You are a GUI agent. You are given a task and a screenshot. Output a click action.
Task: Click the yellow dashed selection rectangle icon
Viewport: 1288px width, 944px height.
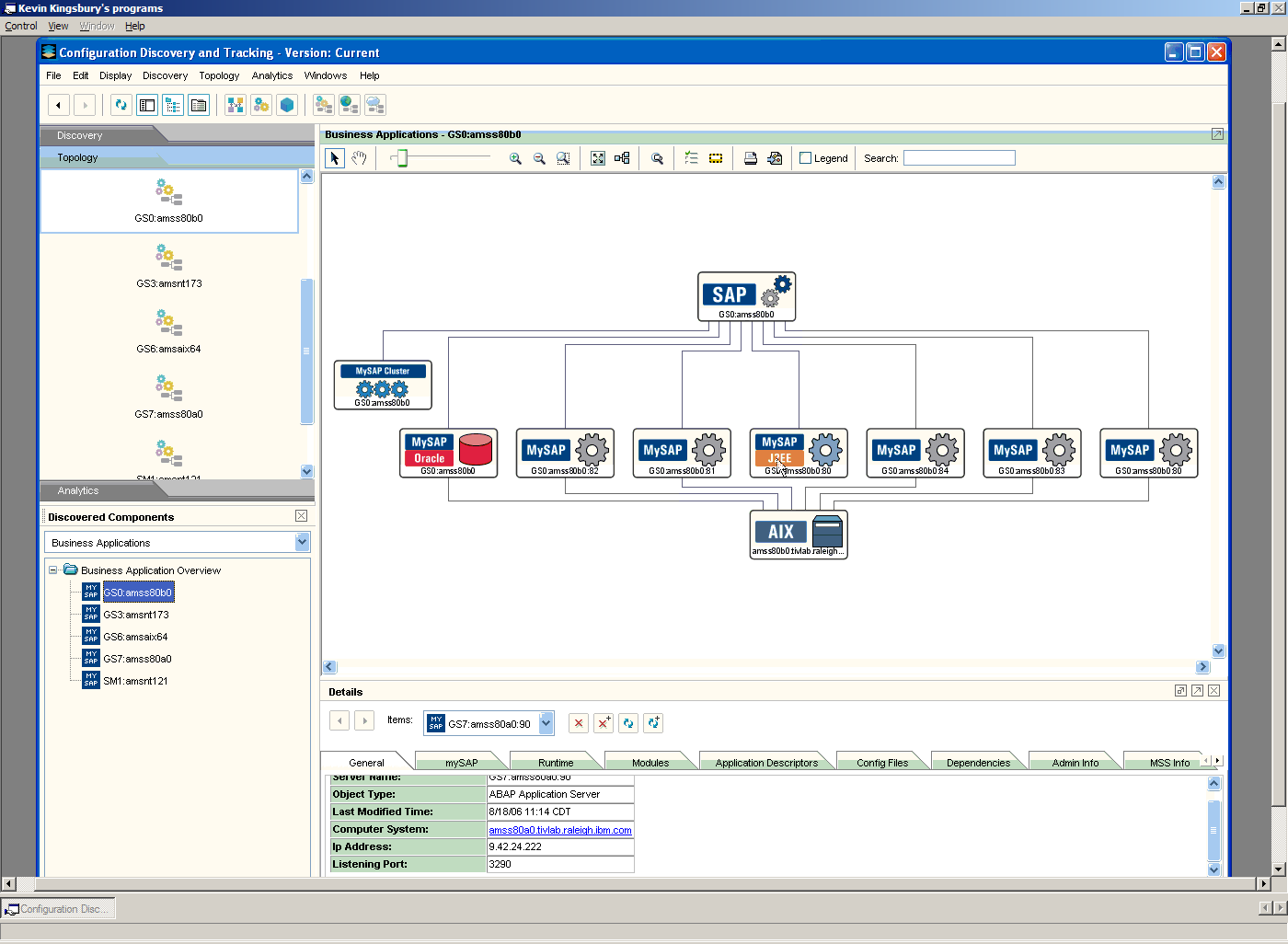[716, 158]
